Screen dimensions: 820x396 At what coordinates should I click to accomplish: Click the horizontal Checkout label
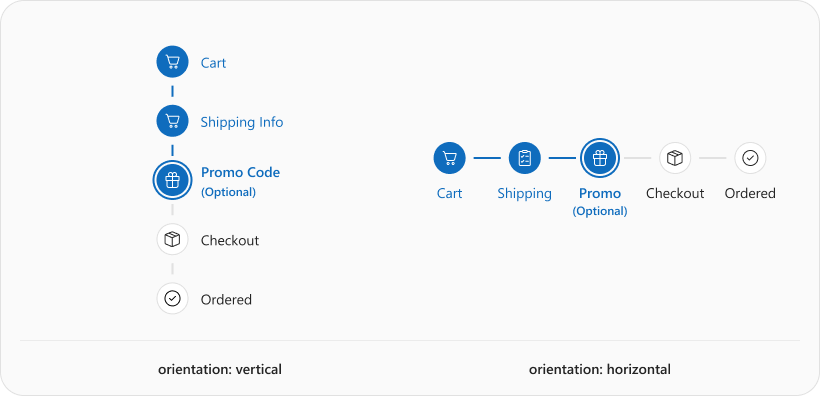click(x=675, y=194)
